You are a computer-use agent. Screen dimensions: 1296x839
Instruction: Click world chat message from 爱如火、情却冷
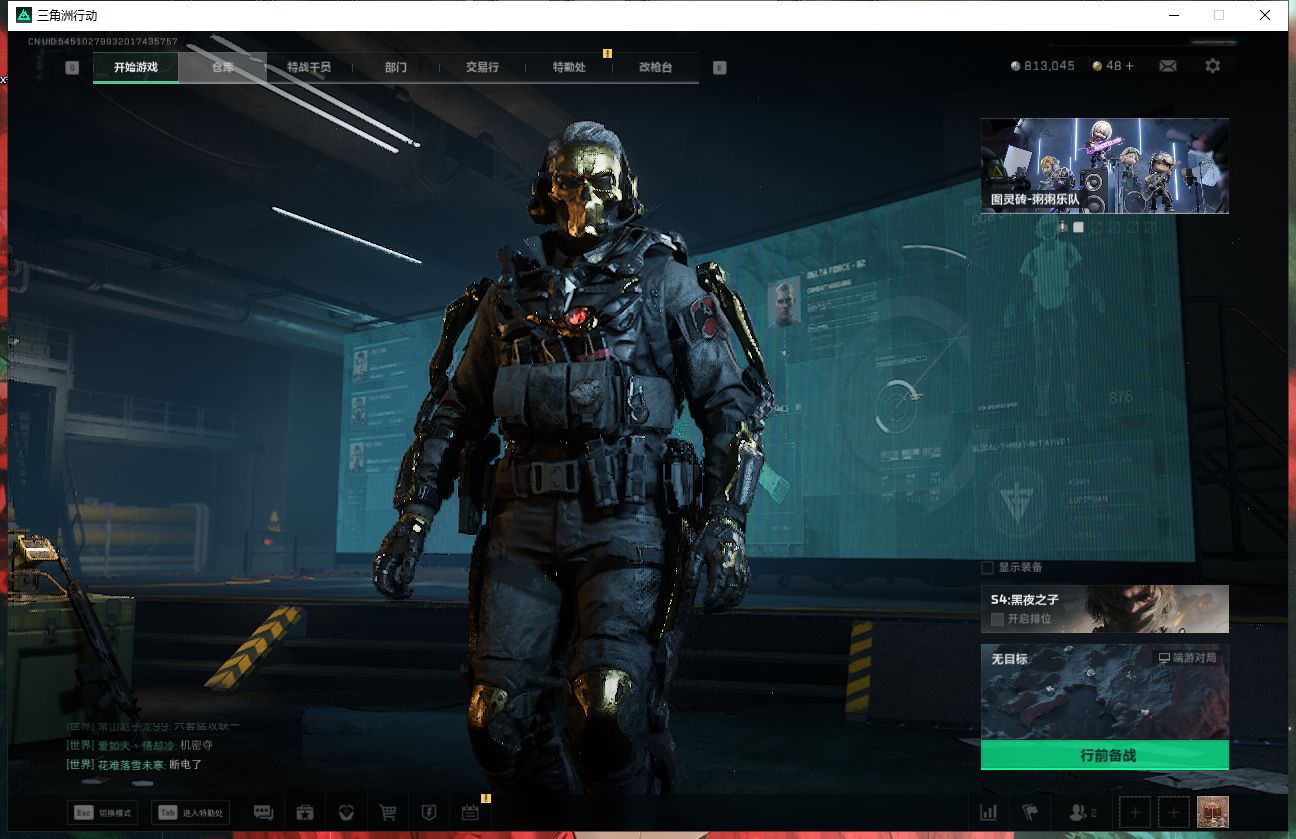tap(139, 745)
